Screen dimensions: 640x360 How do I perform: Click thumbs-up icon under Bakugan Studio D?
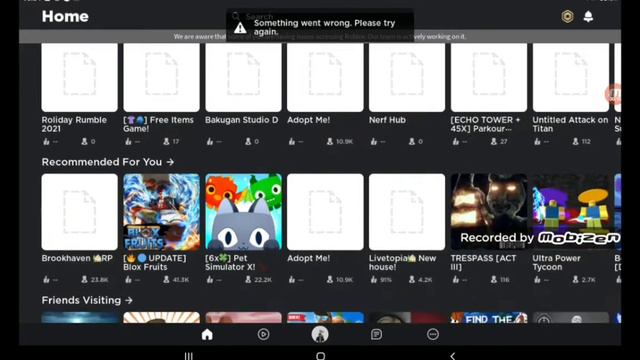coord(210,141)
